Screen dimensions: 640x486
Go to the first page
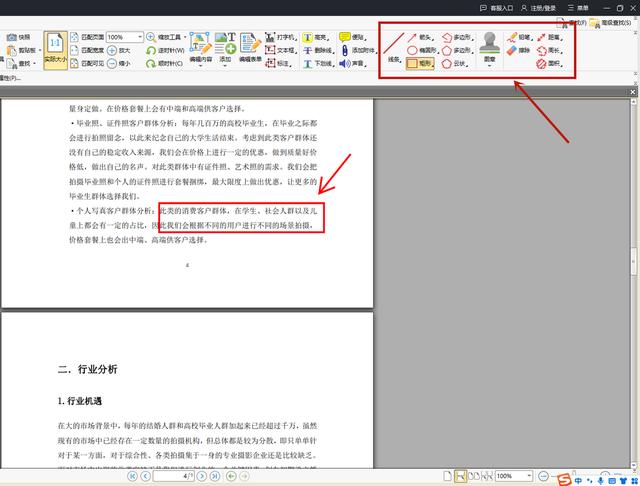[x=132, y=476]
